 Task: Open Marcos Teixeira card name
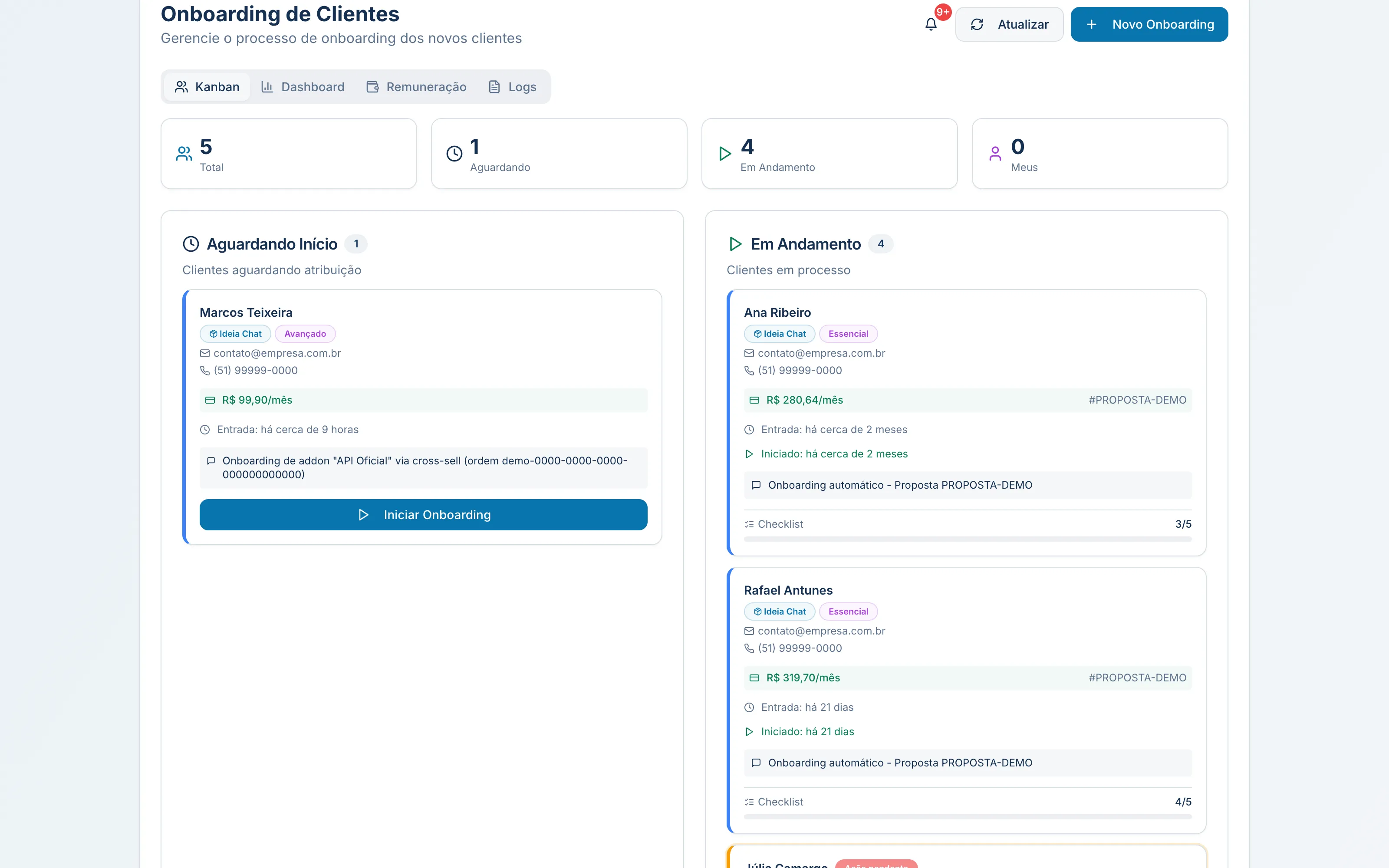coord(246,312)
